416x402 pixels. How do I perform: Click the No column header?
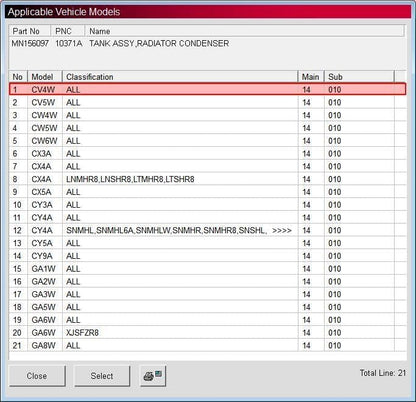tap(18, 77)
